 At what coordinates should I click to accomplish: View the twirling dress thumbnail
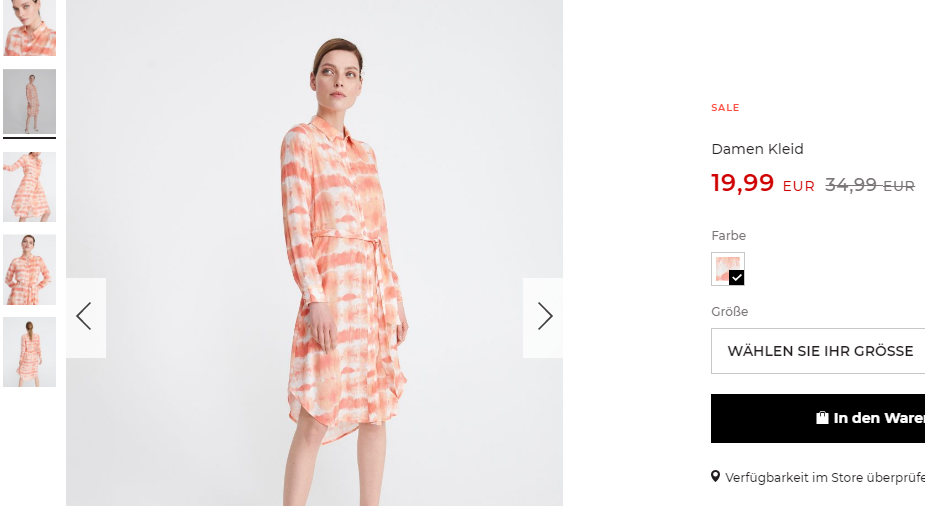tap(29, 187)
